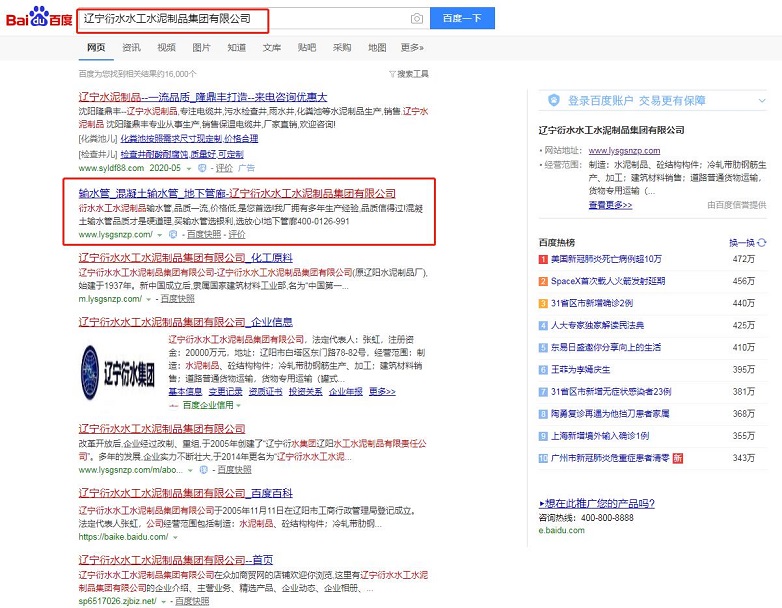Click 查看更多>> in company card
This screenshot has height=608, width=782.
(x=610, y=205)
